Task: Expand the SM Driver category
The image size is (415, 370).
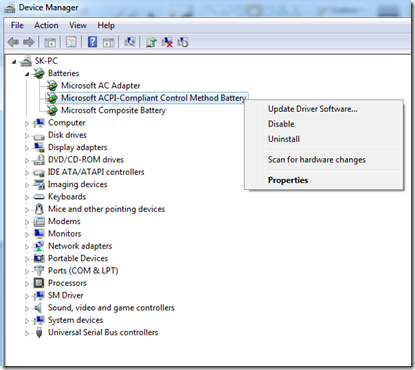Action: click(x=27, y=296)
